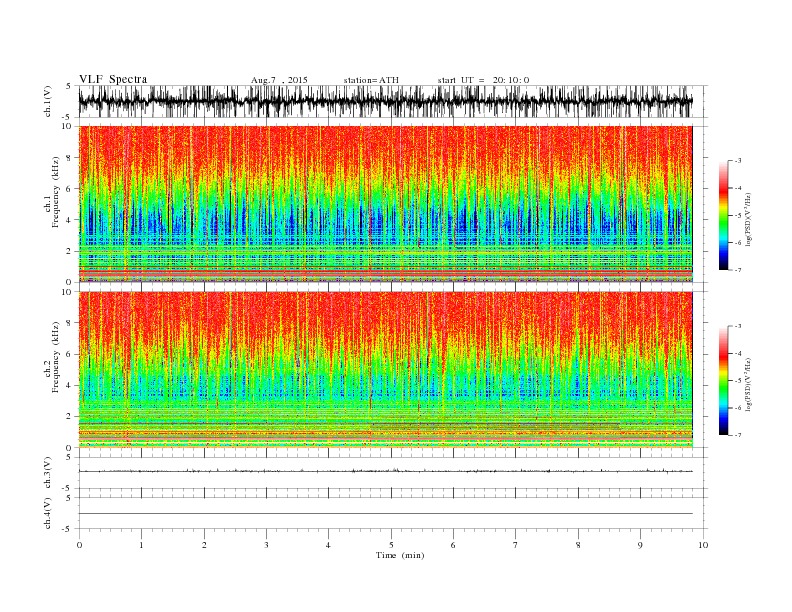This screenshot has height=612, width=792.
Task: Select the "ch.3(V)" axis label
Action: coord(48,473)
